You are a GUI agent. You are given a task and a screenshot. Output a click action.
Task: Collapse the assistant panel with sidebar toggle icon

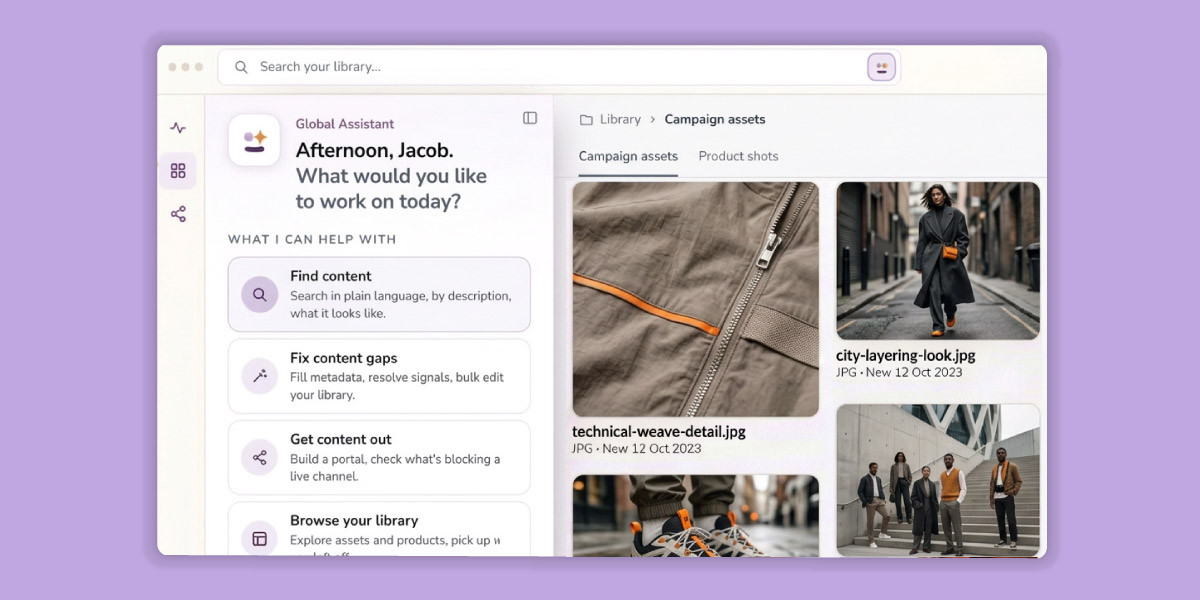pos(530,118)
